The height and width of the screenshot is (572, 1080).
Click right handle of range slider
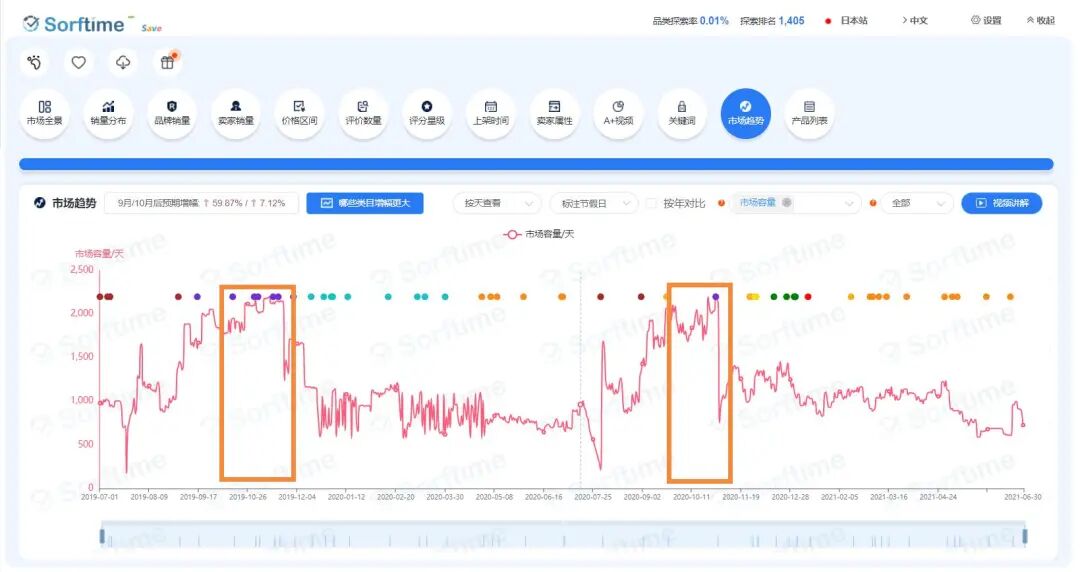(1025, 536)
